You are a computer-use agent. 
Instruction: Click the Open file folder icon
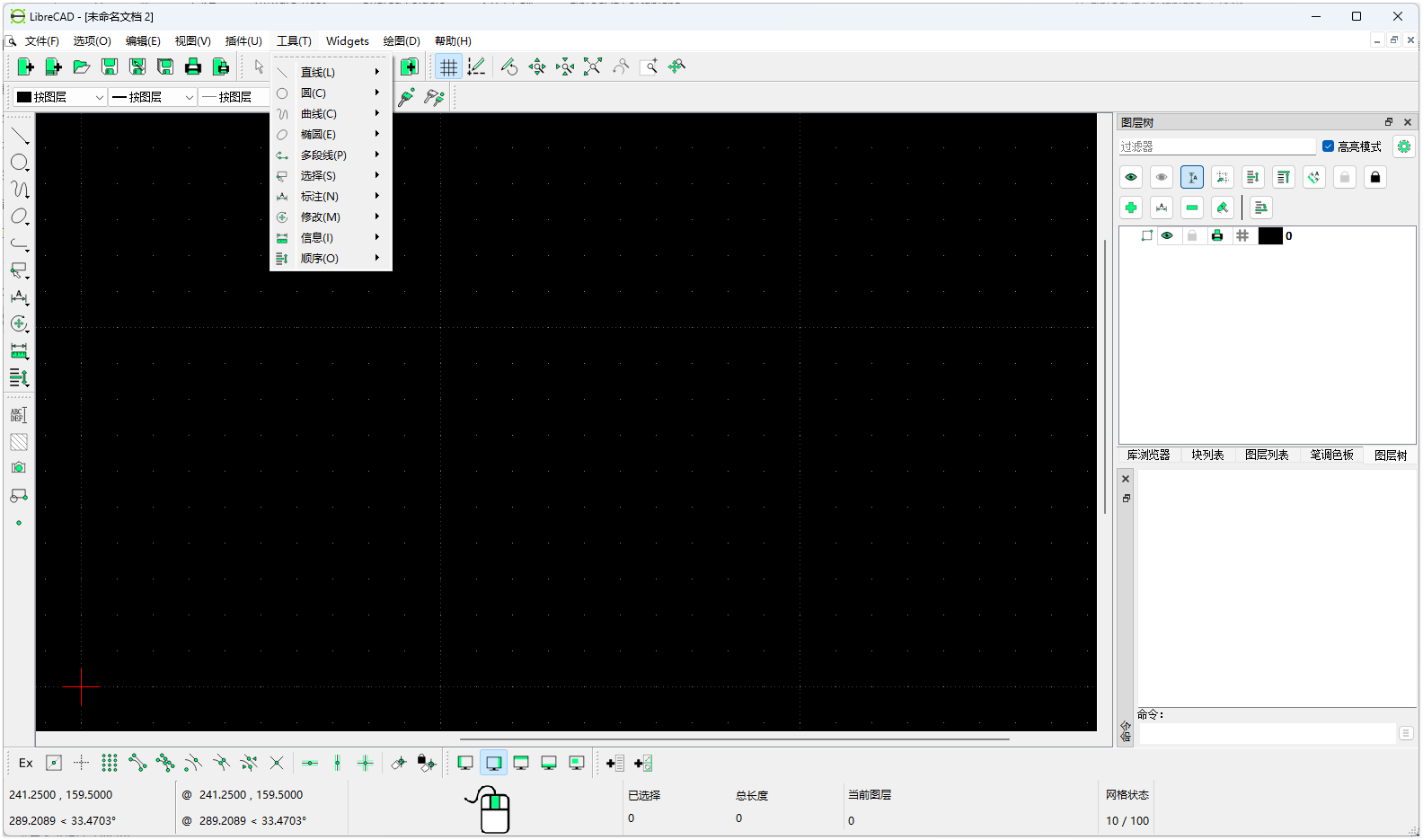point(81,66)
